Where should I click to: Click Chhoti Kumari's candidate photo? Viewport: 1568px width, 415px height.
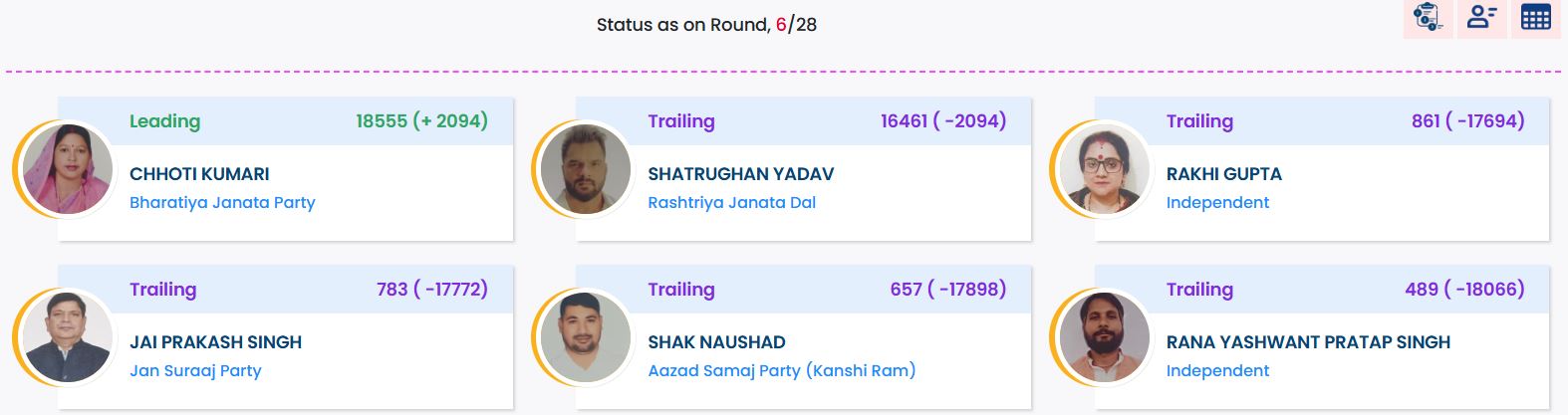click(68, 169)
